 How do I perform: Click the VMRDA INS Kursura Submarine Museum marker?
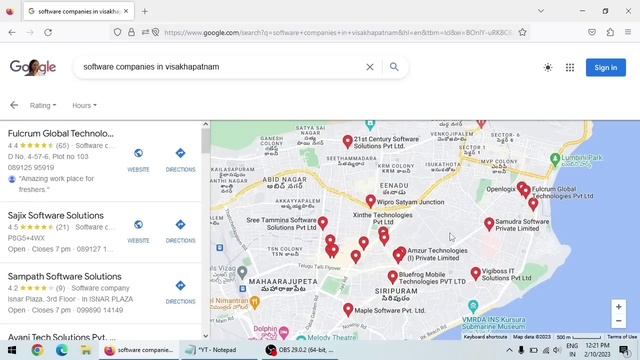point(473,305)
